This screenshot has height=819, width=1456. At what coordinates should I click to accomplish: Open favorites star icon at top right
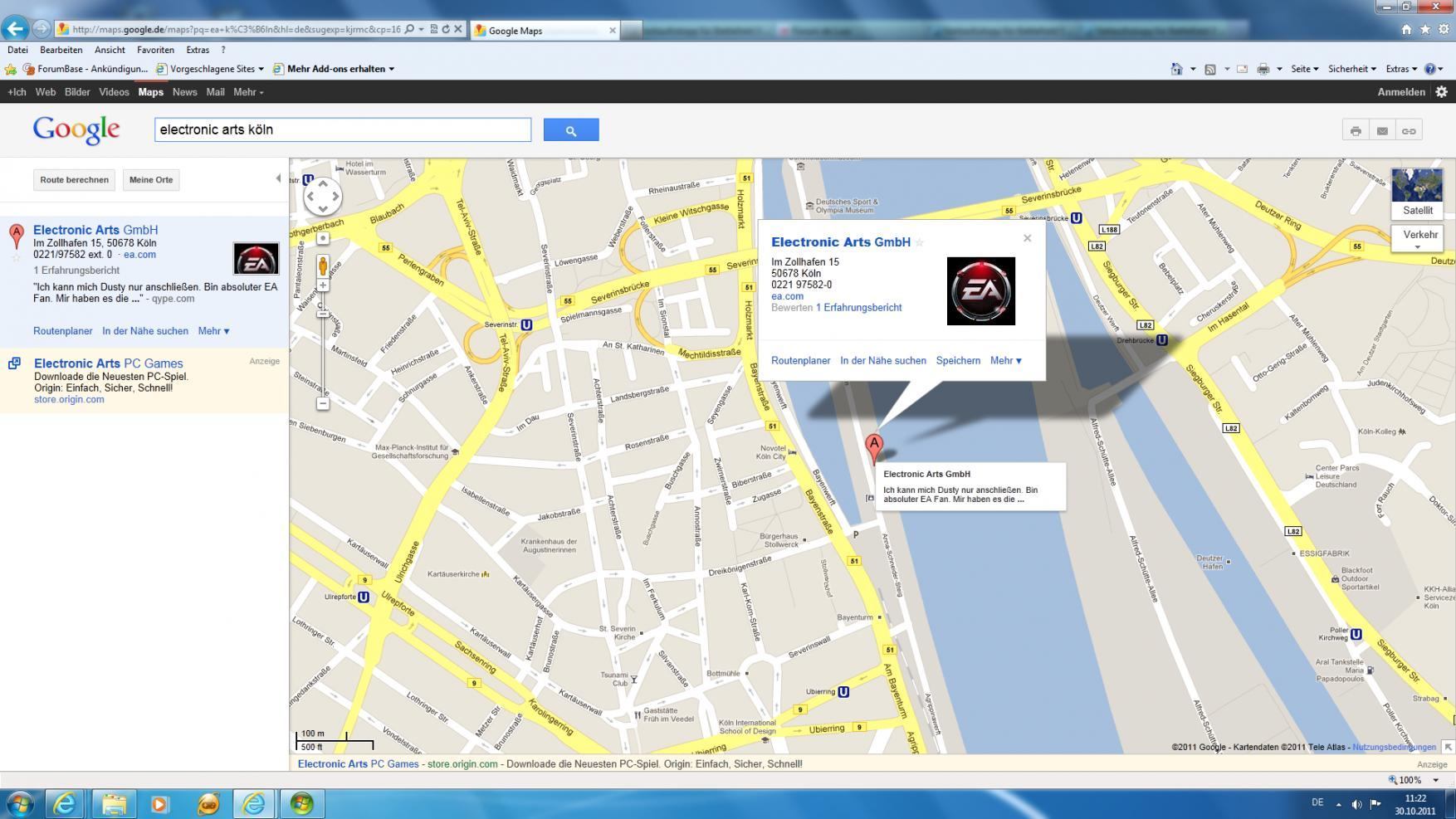(x=1425, y=29)
